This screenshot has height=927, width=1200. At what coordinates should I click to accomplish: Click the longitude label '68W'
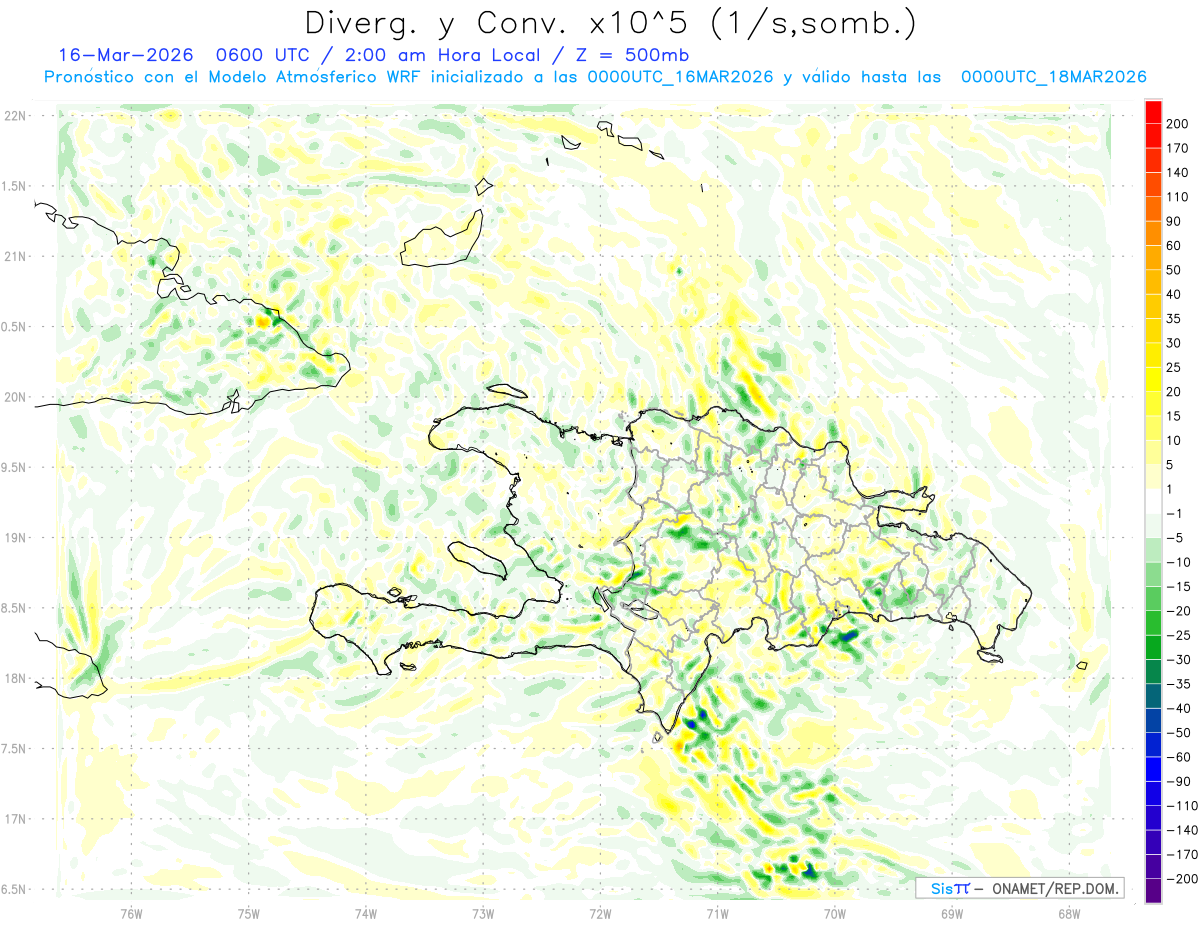click(x=1069, y=913)
